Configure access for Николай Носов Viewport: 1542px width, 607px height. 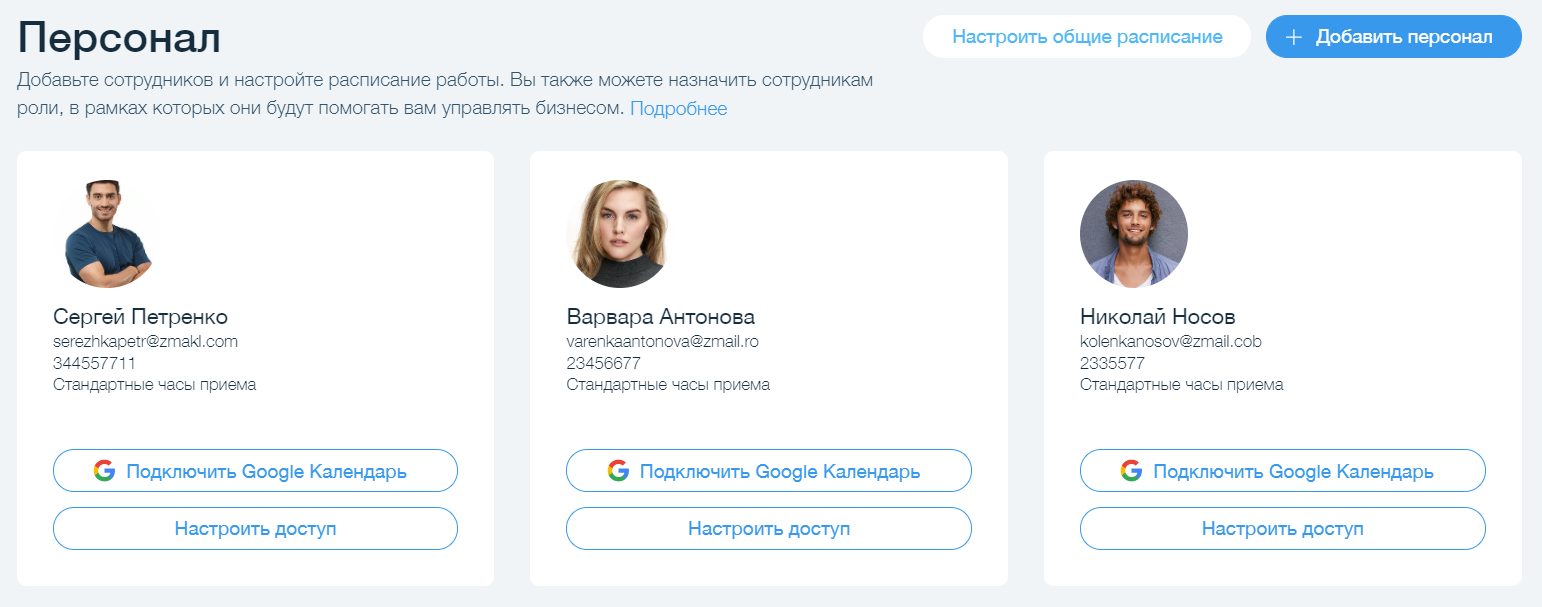click(x=1282, y=529)
